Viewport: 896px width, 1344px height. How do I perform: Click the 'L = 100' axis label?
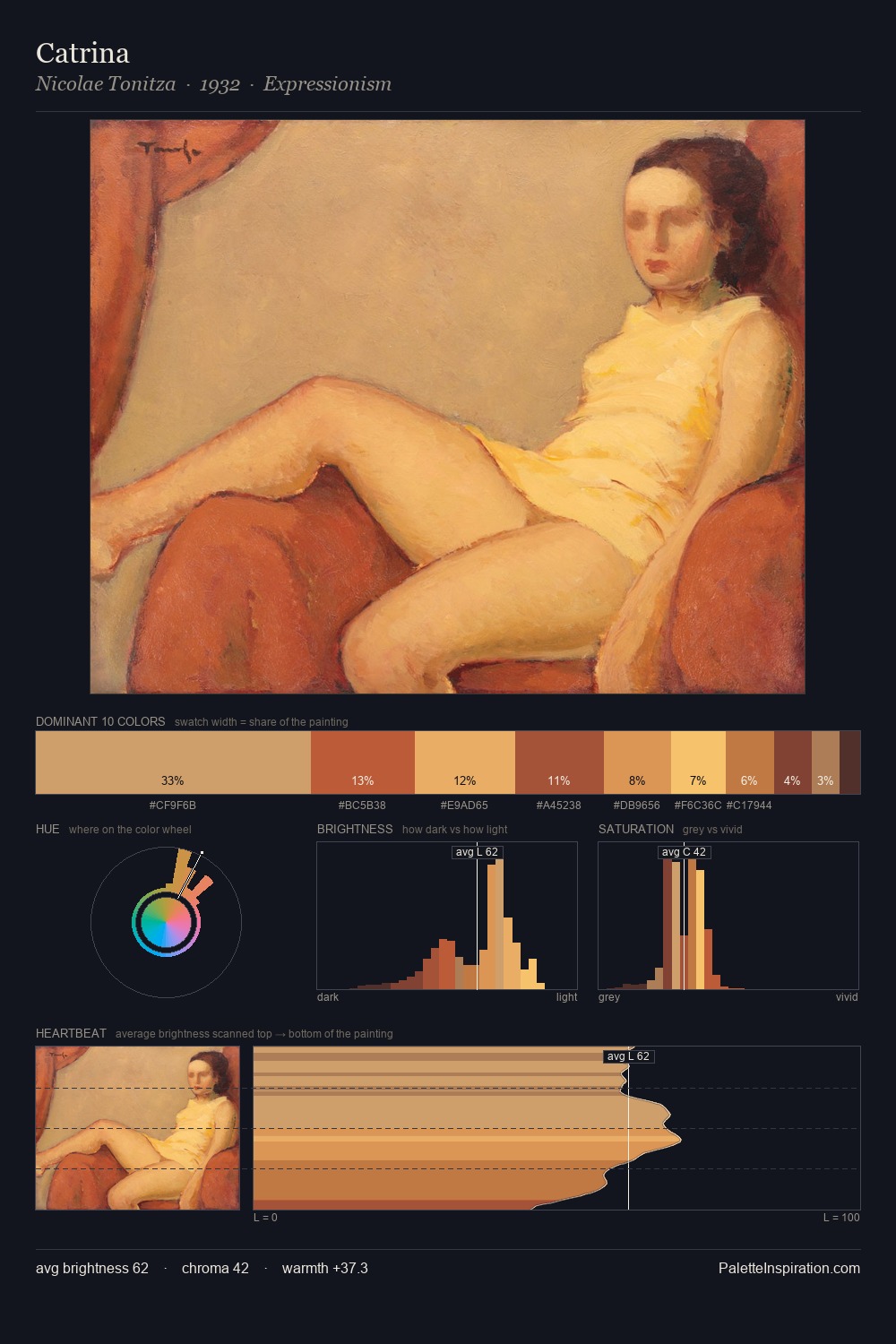tap(841, 1217)
